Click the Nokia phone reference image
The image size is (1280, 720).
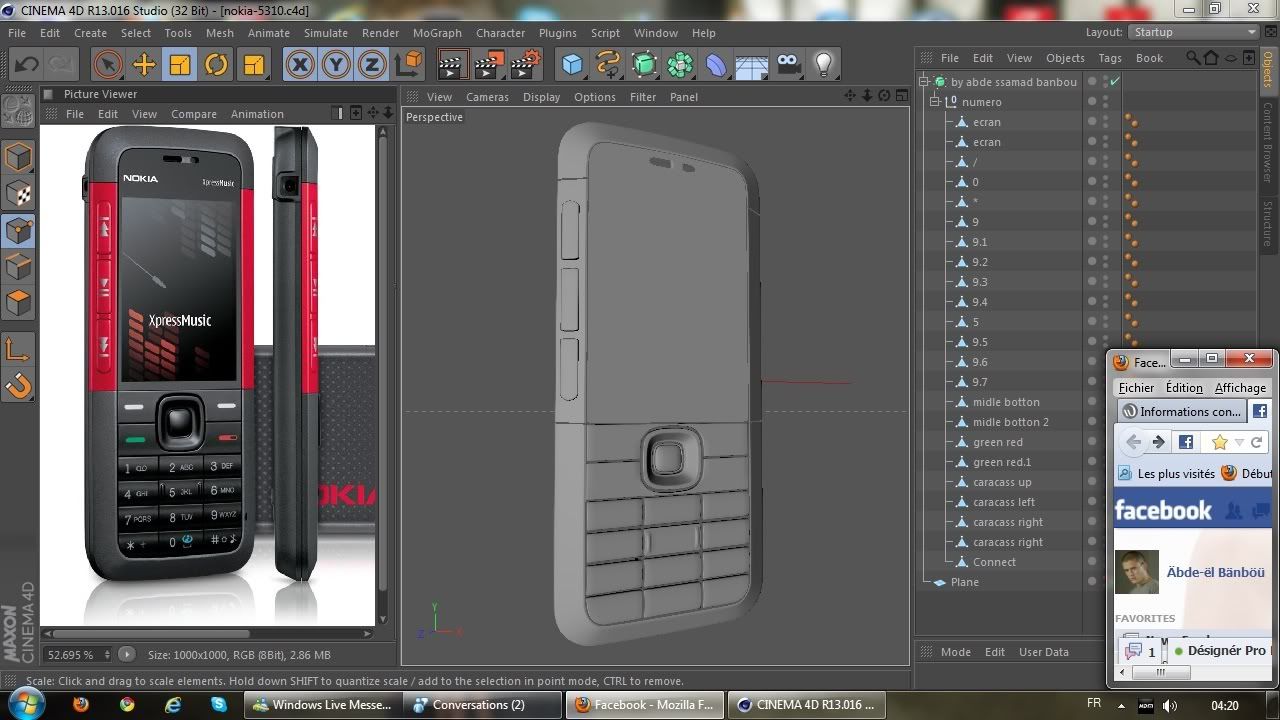tap(208, 375)
